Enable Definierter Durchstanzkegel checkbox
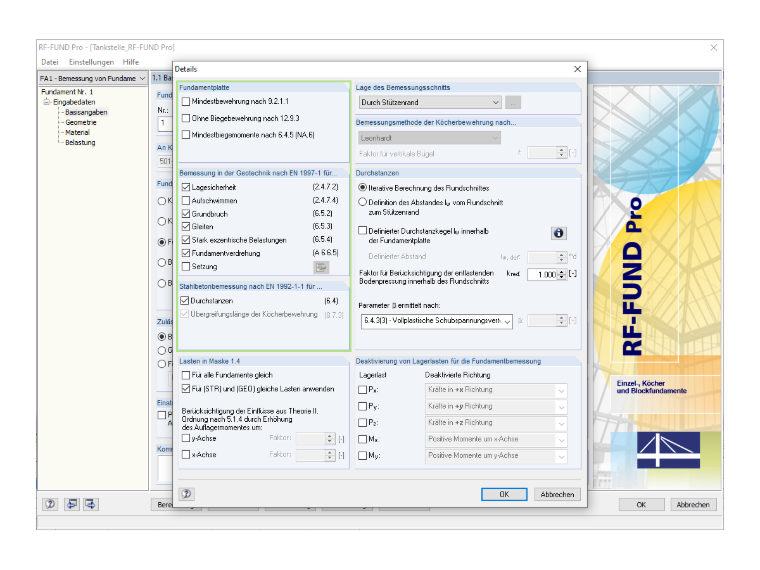This screenshot has height=570, width=760. (362, 231)
